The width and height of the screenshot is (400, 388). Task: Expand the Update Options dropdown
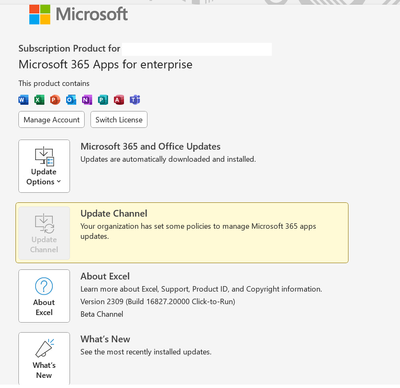44,166
